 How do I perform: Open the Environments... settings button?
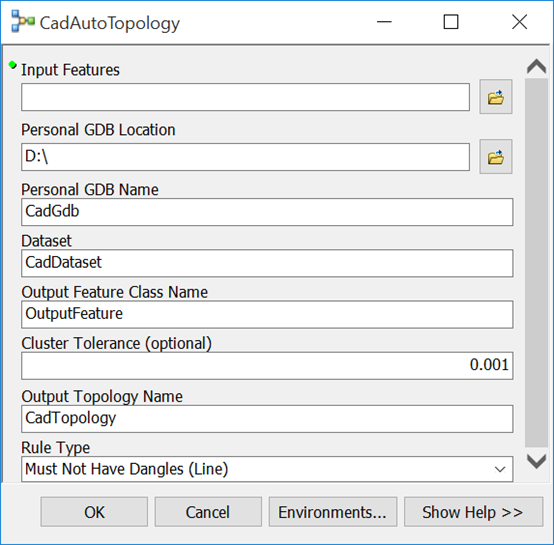point(333,512)
